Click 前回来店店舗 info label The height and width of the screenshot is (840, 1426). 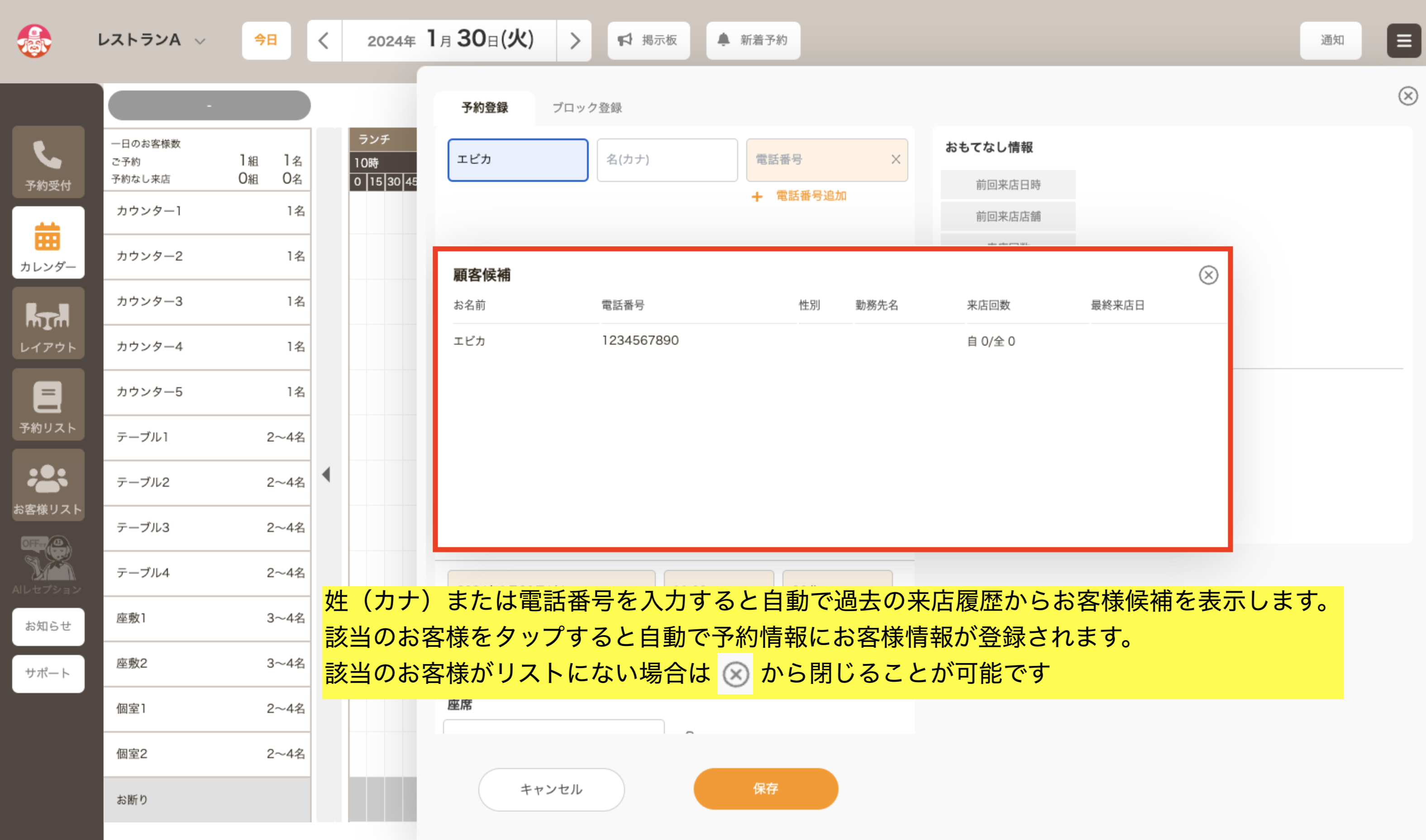pyautogui.click(x=1007, y=217)
